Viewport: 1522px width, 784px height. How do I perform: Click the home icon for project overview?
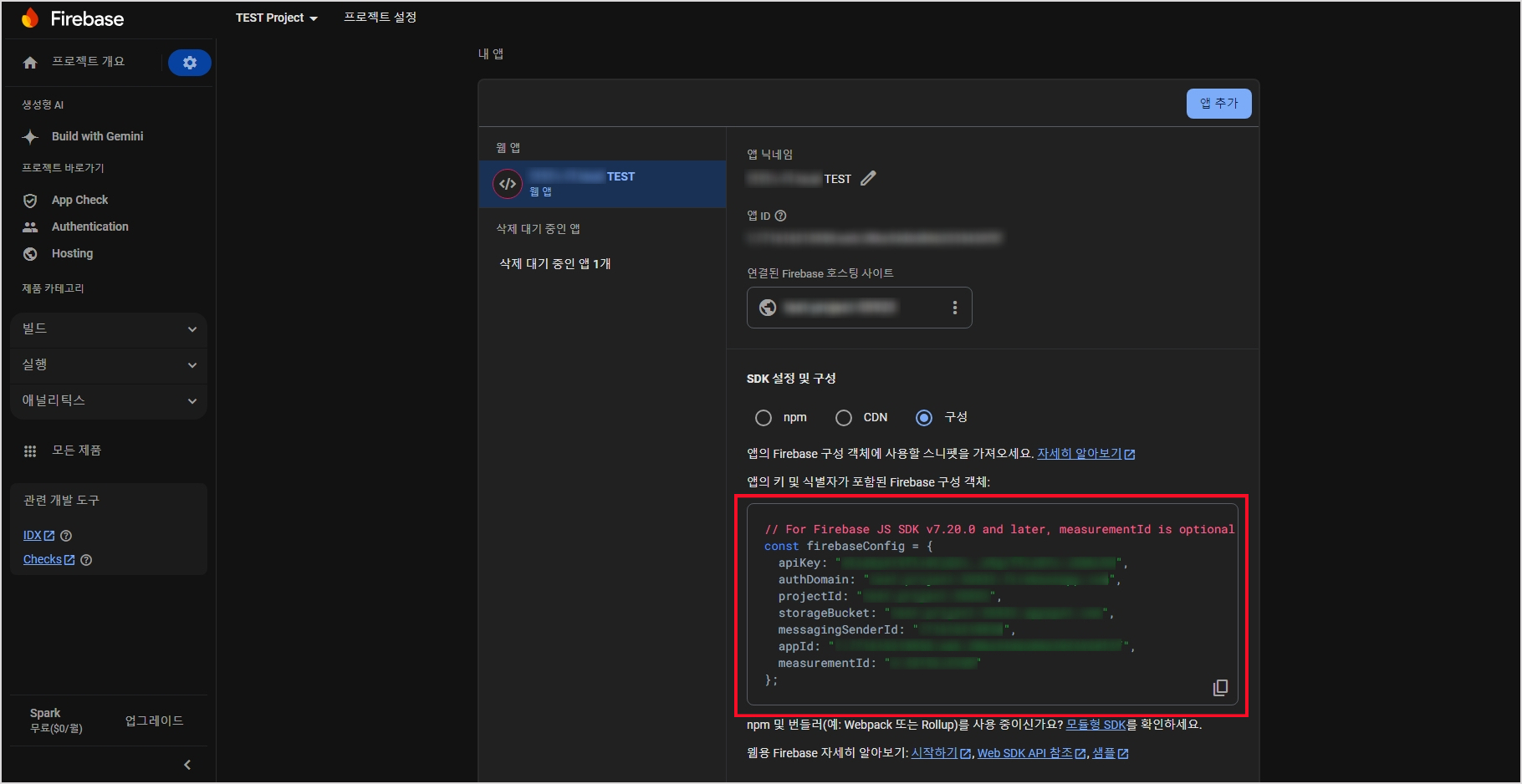(x=30, y=63)
